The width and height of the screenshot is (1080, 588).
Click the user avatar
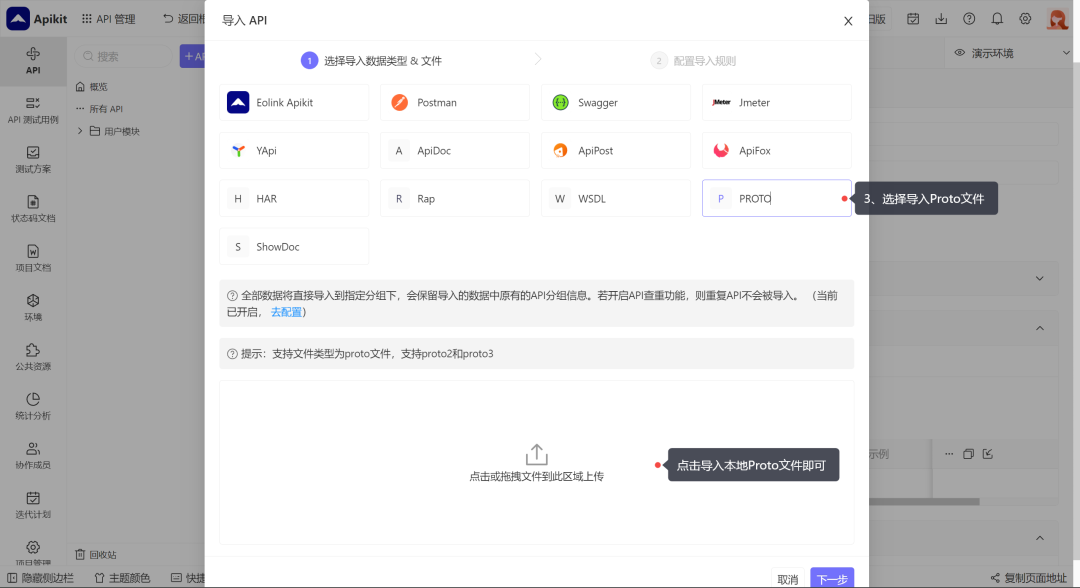tap(1057, 19)
